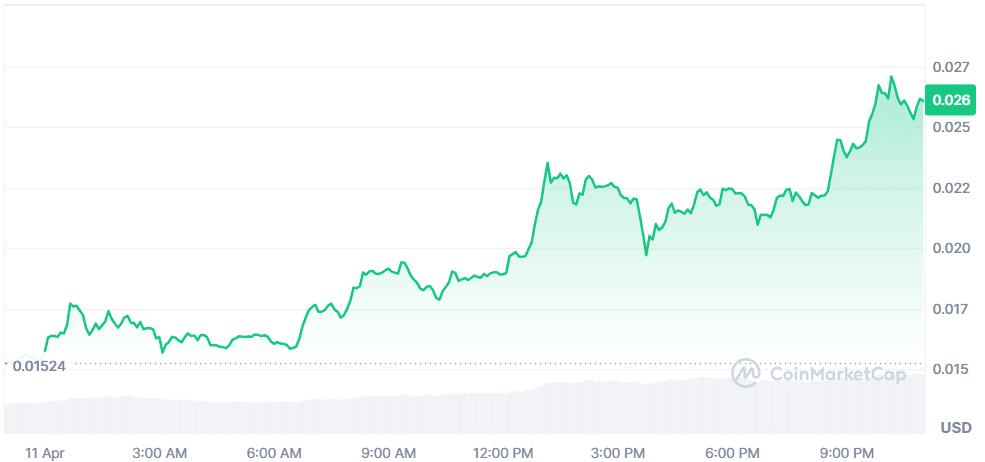Click the 0.027 price axis label
985x462 pixels.
950,67
